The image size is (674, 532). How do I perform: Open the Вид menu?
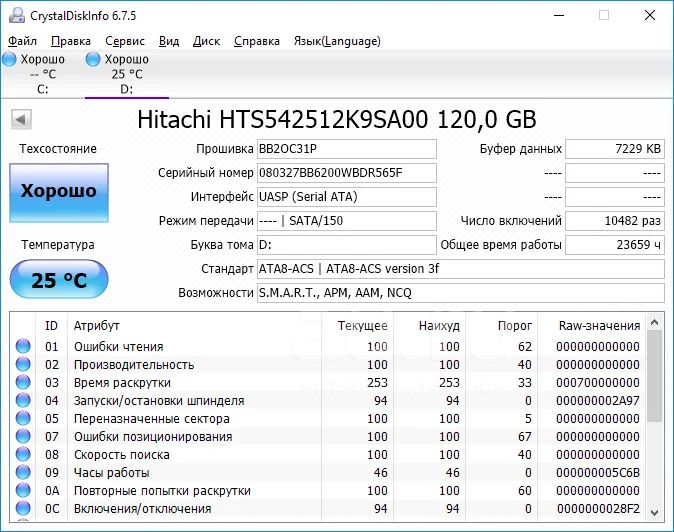click(169, 41)
